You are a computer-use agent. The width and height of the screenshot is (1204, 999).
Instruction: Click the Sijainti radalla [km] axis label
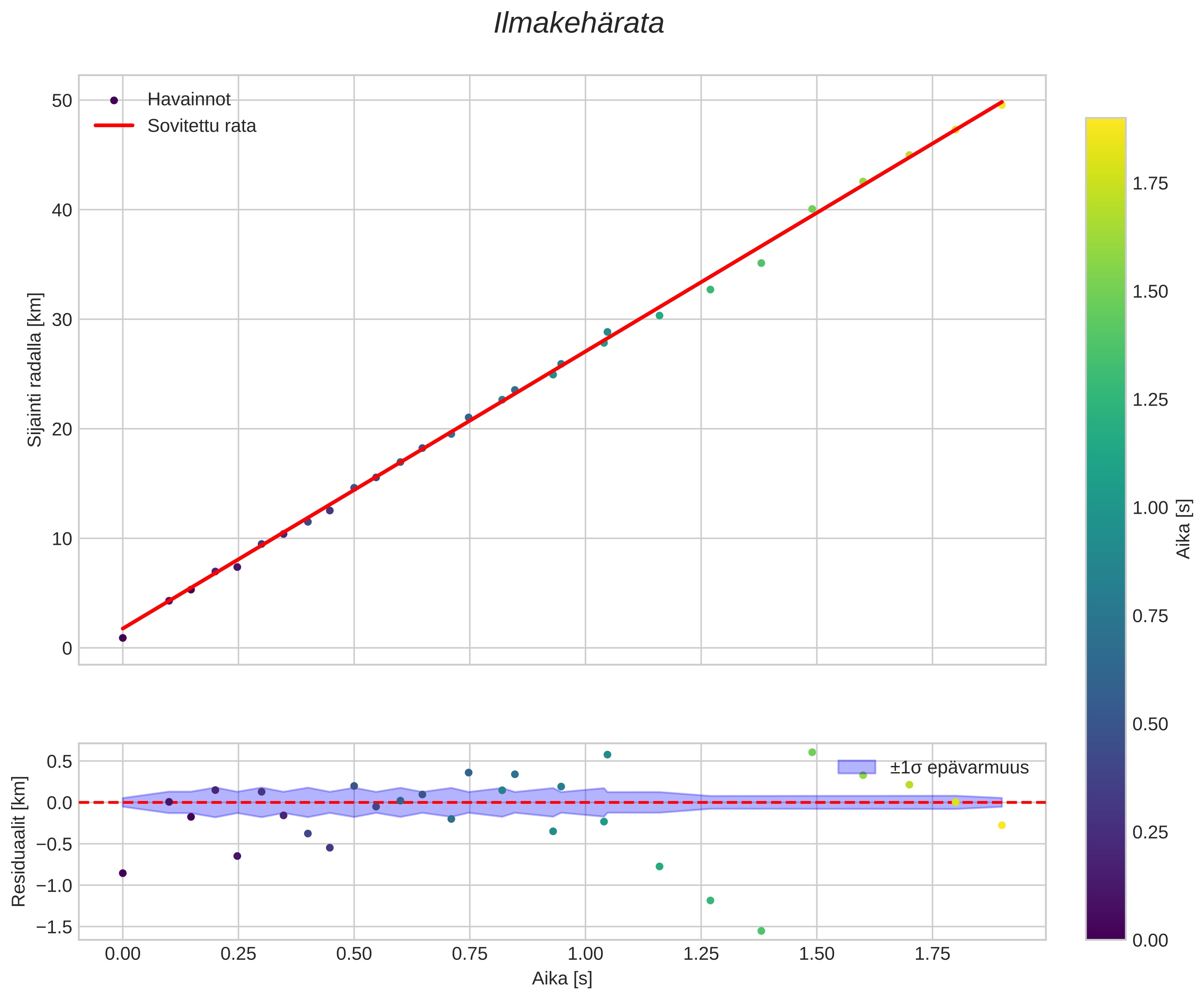(35, 370)
